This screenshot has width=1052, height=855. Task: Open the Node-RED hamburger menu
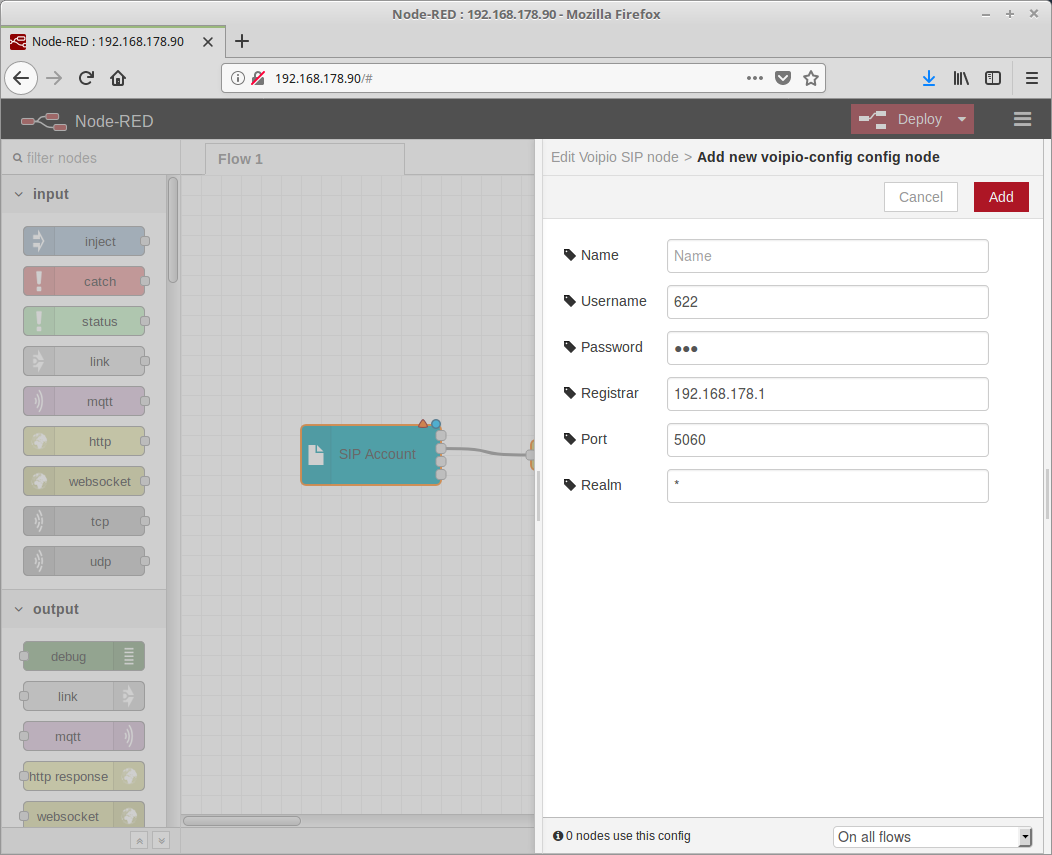click(x=1022, y=119)
